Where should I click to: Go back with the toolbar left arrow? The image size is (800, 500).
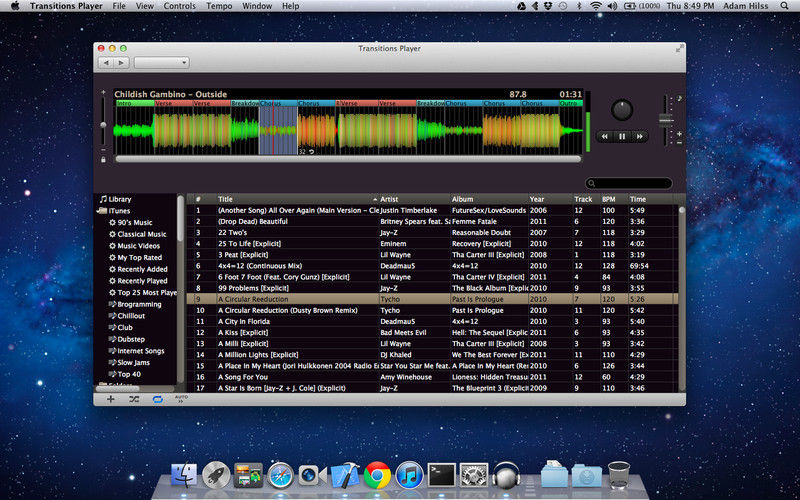(x=106, y=63)
